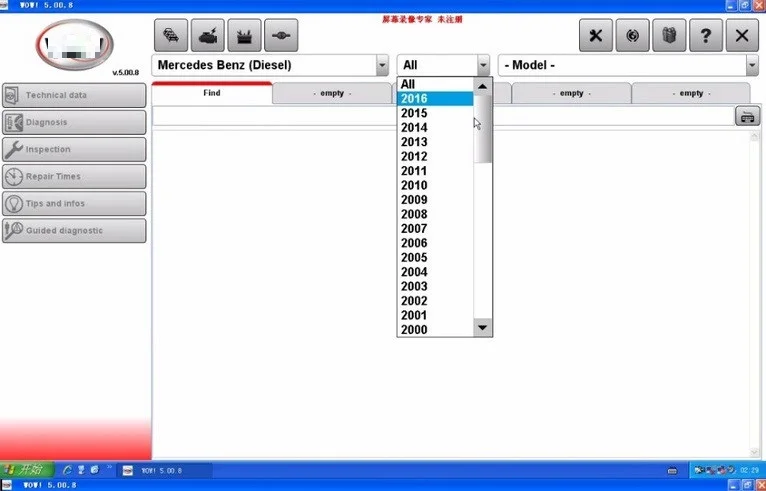The image size is (766, 491).
Task: Click the circular update arrows icon
Action: (x=633, y=36)
